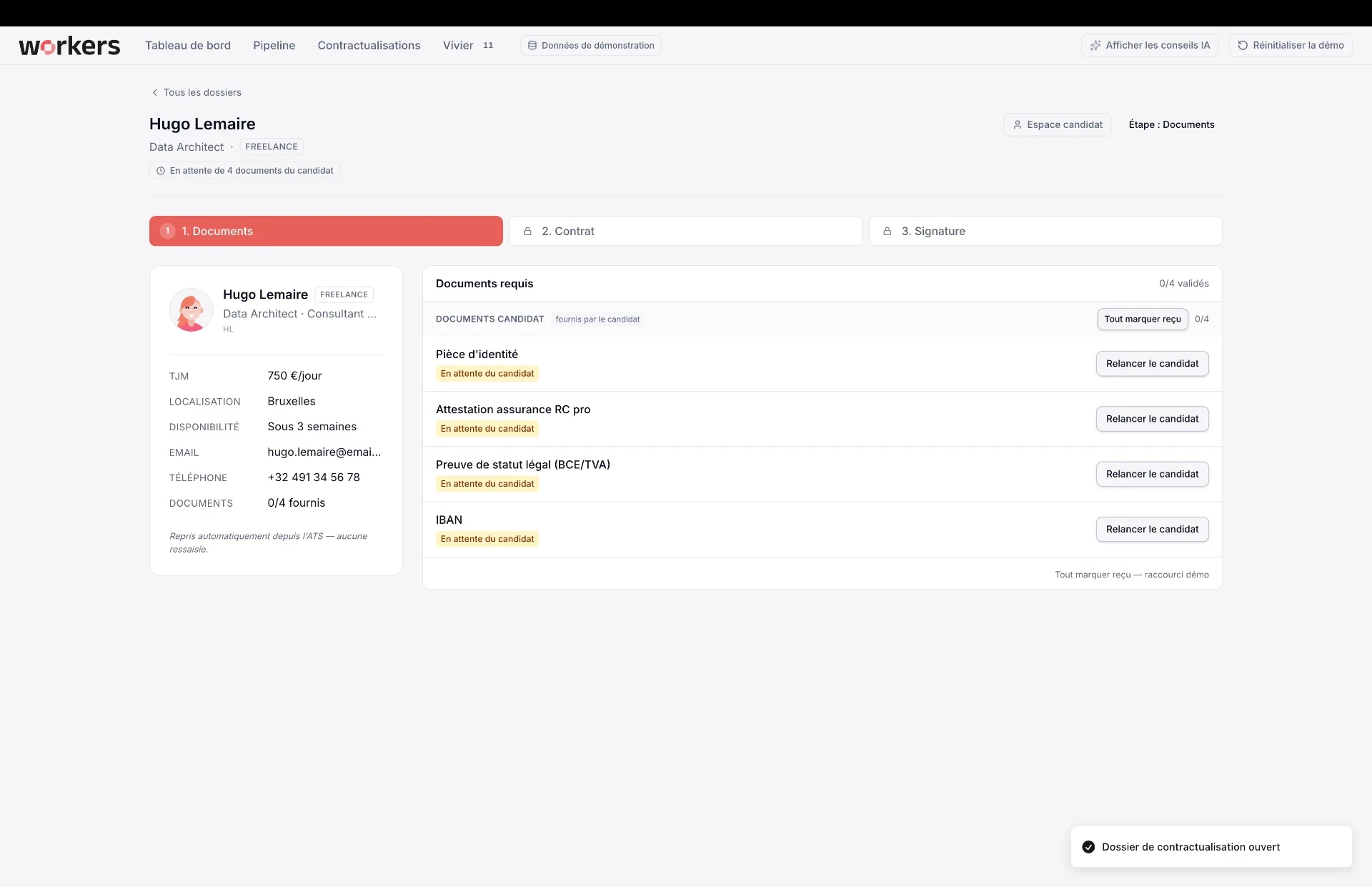This screenshot has height=887, width=1372.
Task: Click the Tout marquer reçu — raccourci démo note
Action: click(1132, 575)
